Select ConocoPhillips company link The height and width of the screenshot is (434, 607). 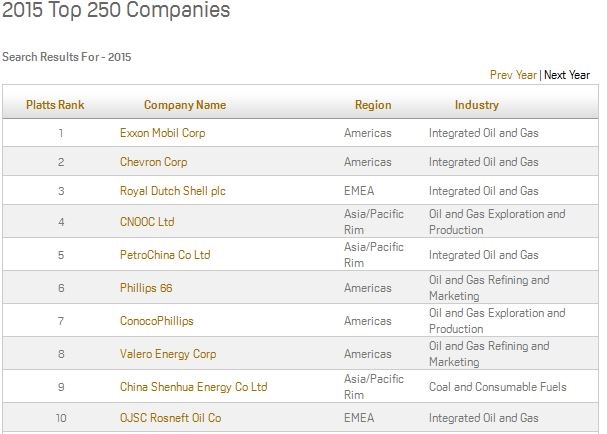pyautogui.click(x=156, y=321)
